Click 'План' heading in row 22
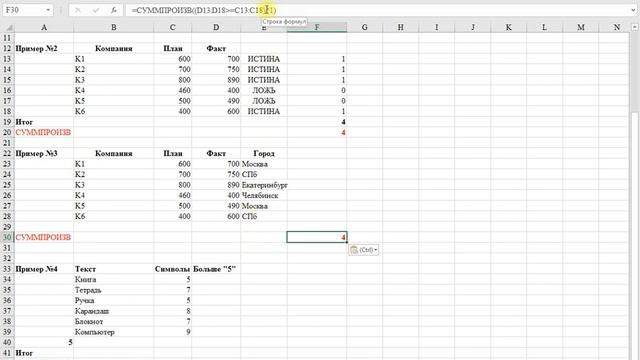Viewport: 640px width, 360px height. (x=173, y=153)
